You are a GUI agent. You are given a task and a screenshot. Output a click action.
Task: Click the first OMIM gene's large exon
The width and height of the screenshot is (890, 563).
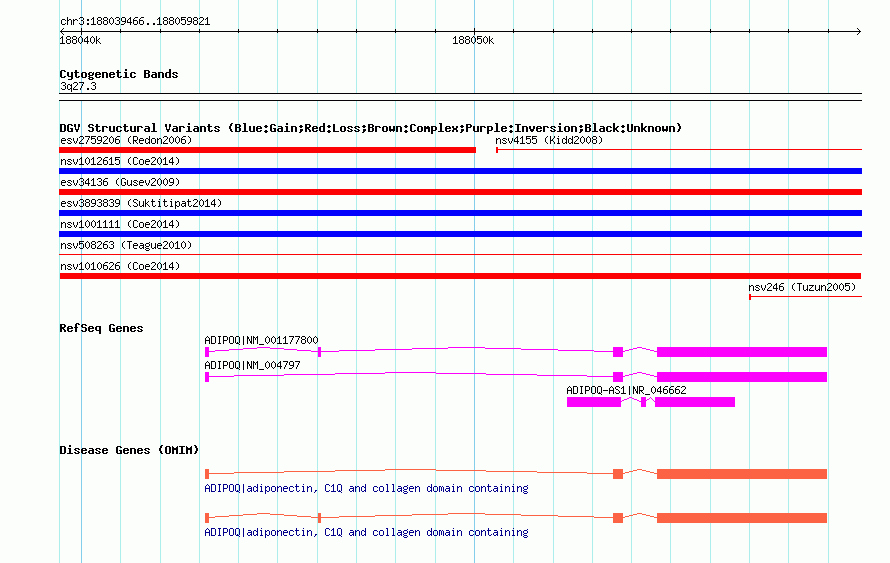coord(742,474)
